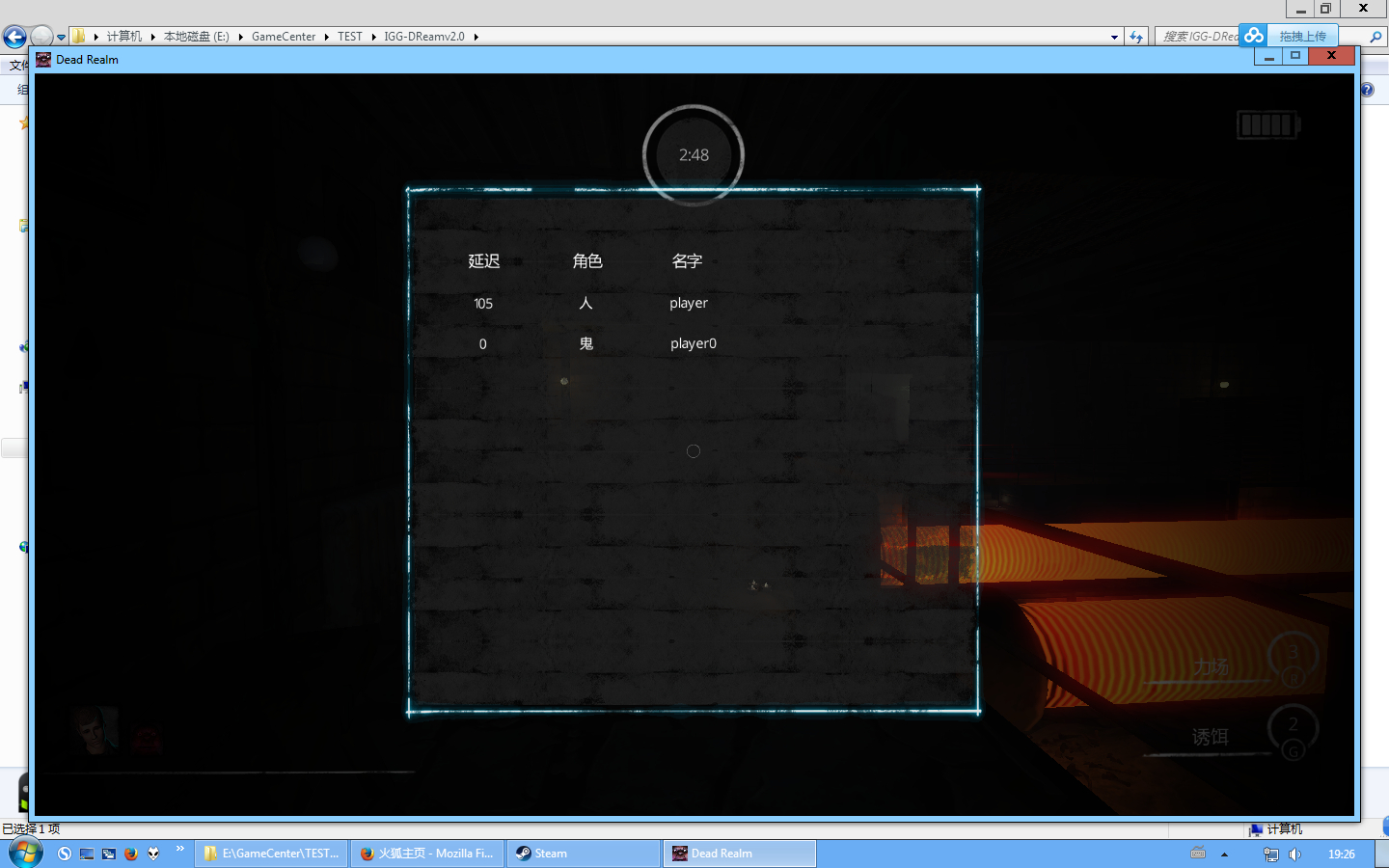Image resolution: width=1389 pixels, height=868 pixels.
Task: Click the round 2:48 match timer
Action: tap(694, 154)
